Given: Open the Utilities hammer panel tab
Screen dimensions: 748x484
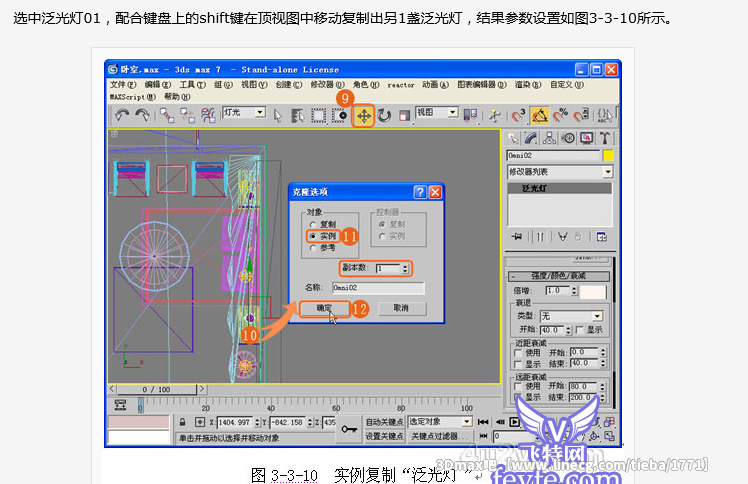Looking at the screenshot, I should 605,138.
